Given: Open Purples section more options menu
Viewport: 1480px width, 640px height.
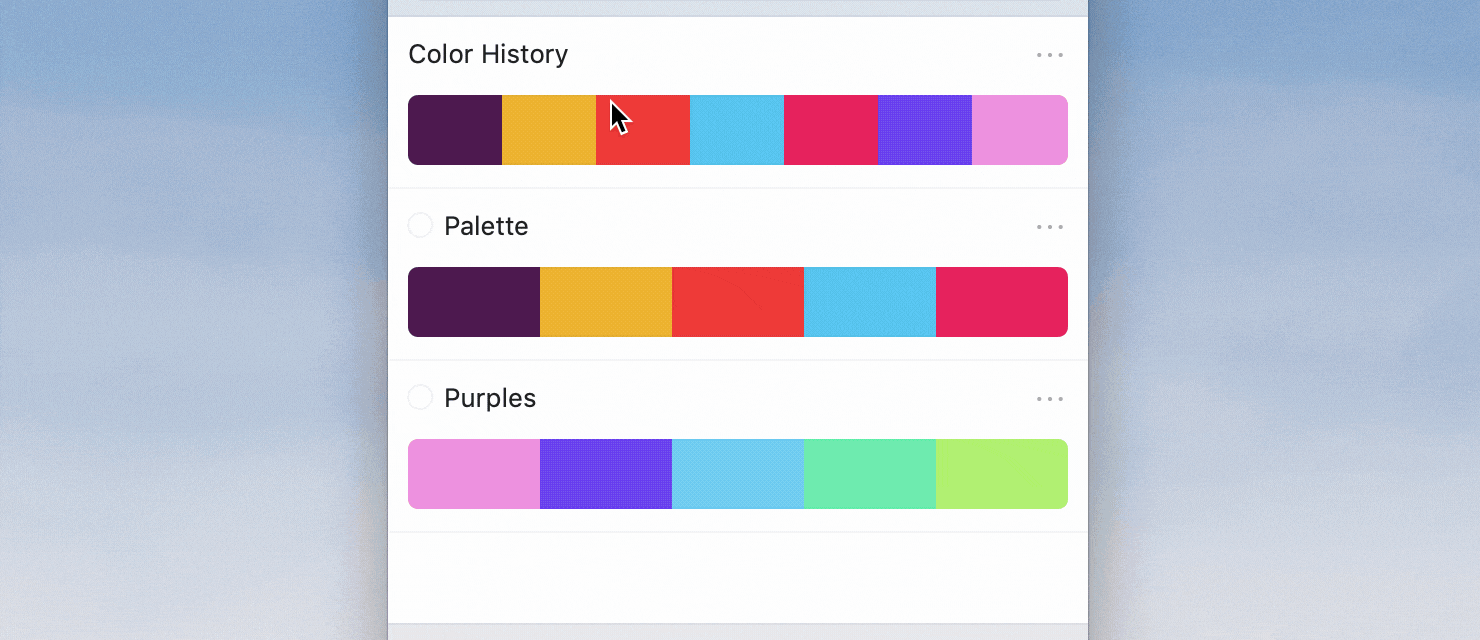Looking at the screenshot, I should click(x=1050, y=399).
